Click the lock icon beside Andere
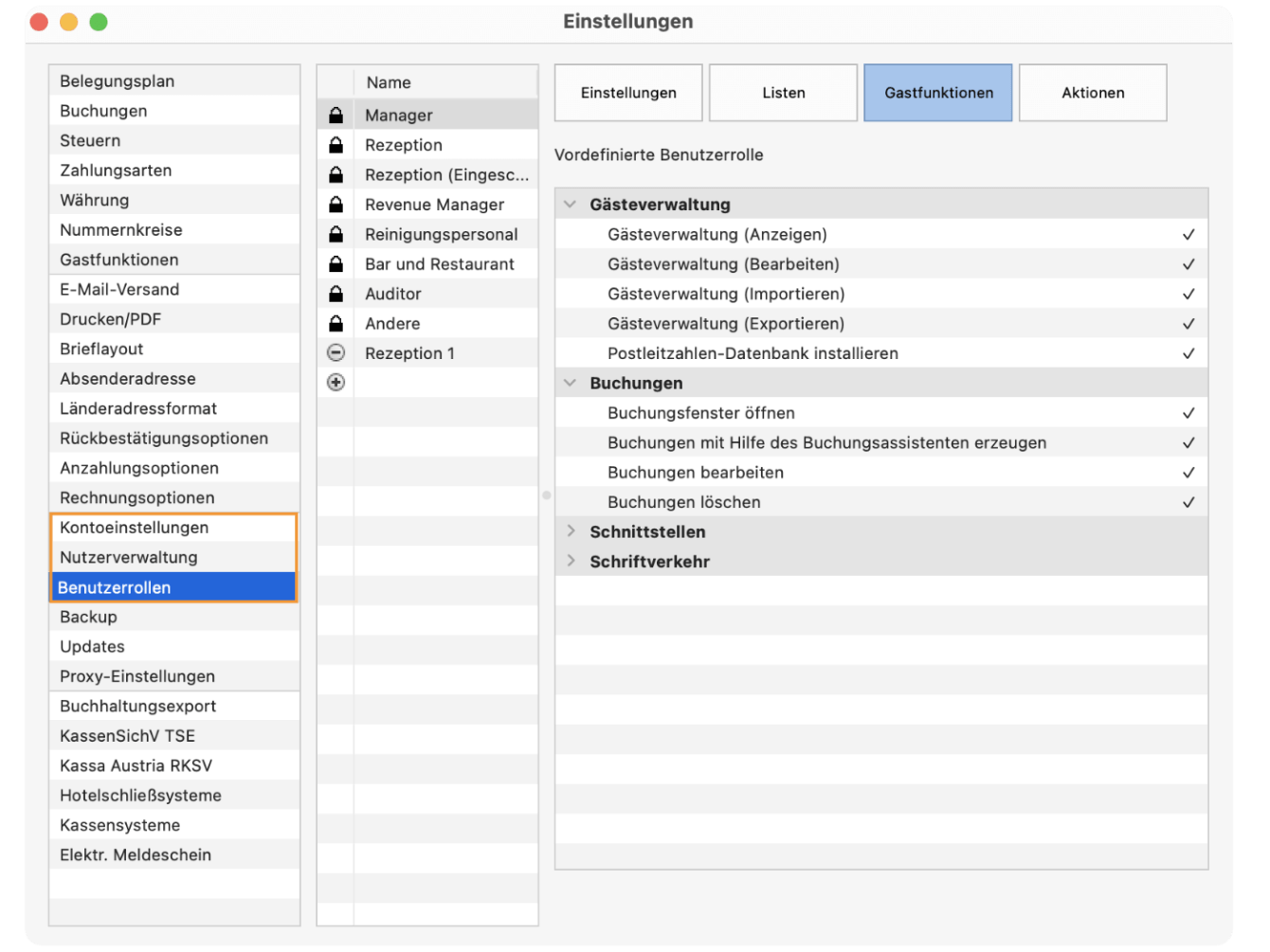 [336, 324]
